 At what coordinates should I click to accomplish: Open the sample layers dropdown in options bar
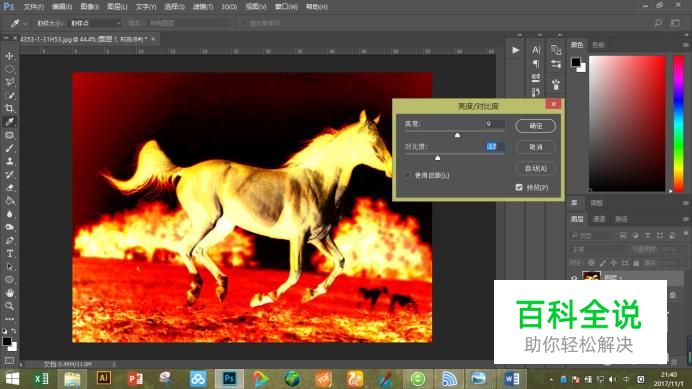point(189,23)
